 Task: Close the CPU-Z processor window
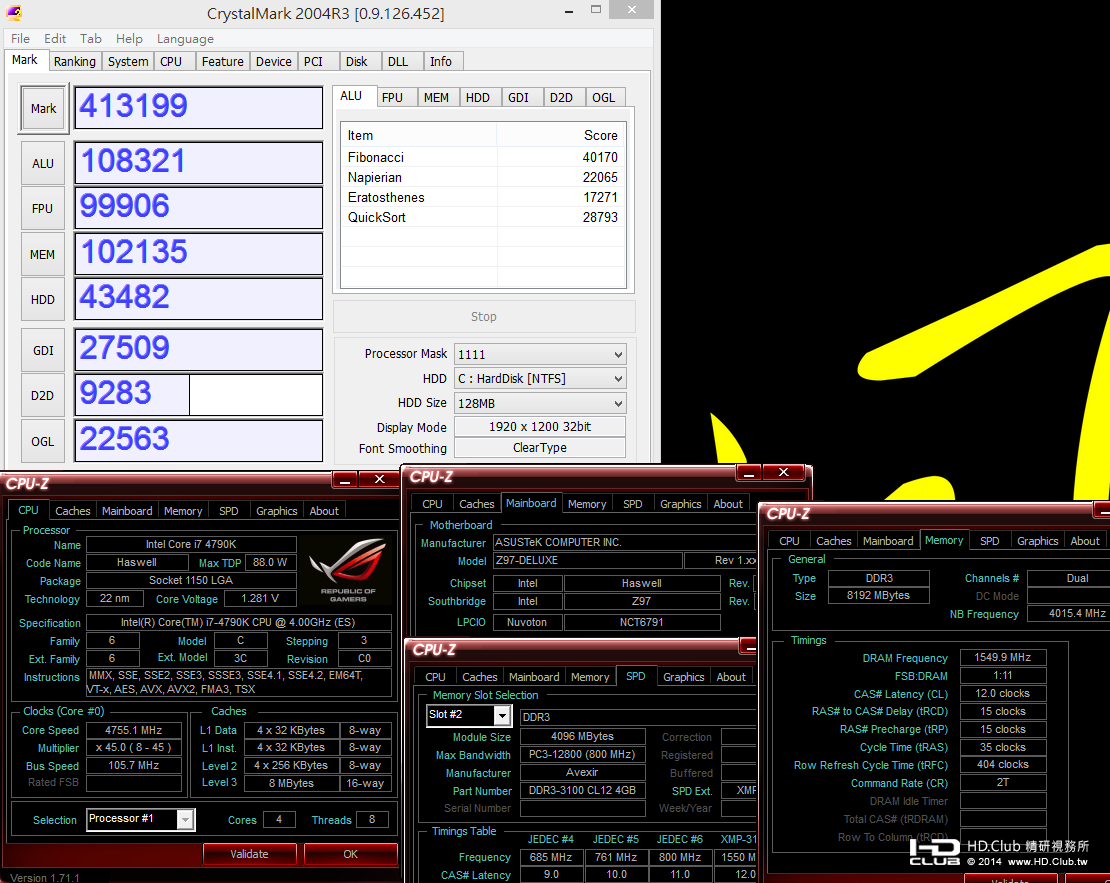coord(379,479)
